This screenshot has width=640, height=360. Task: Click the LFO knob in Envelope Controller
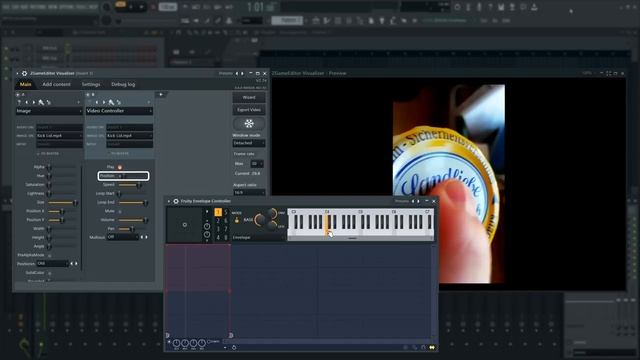click(x=272, y=226)
